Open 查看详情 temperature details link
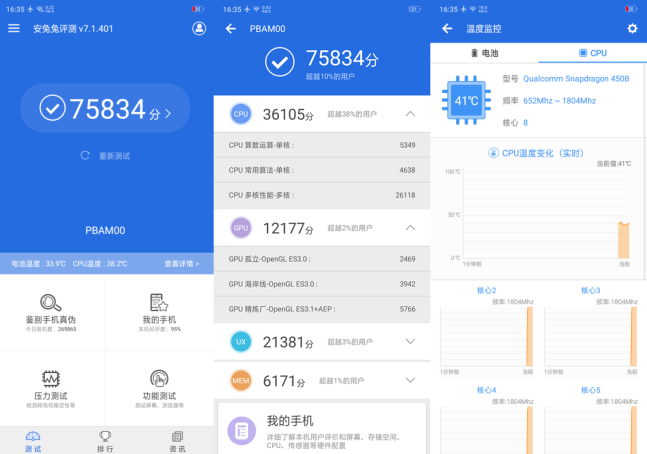Viewport: 647px width, 454px height. pyautogui.click(x=182, y=263)
